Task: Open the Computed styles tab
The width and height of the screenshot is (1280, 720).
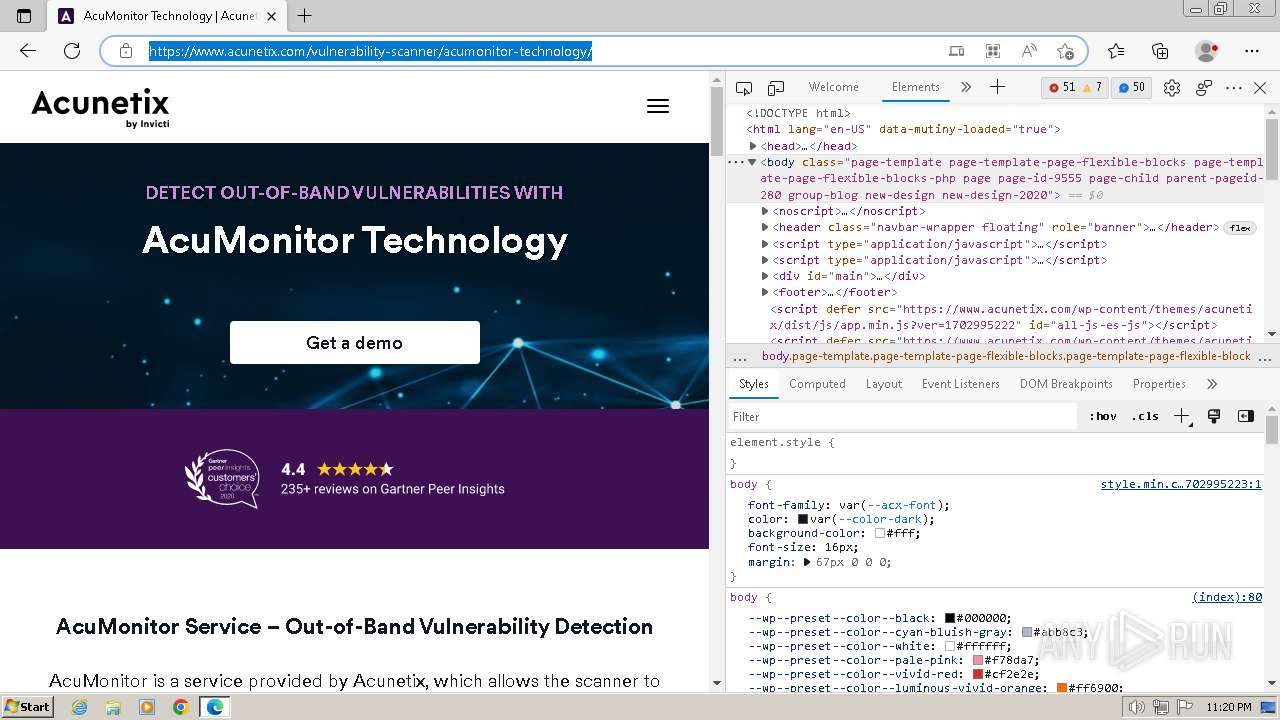Action: point(817,384)
